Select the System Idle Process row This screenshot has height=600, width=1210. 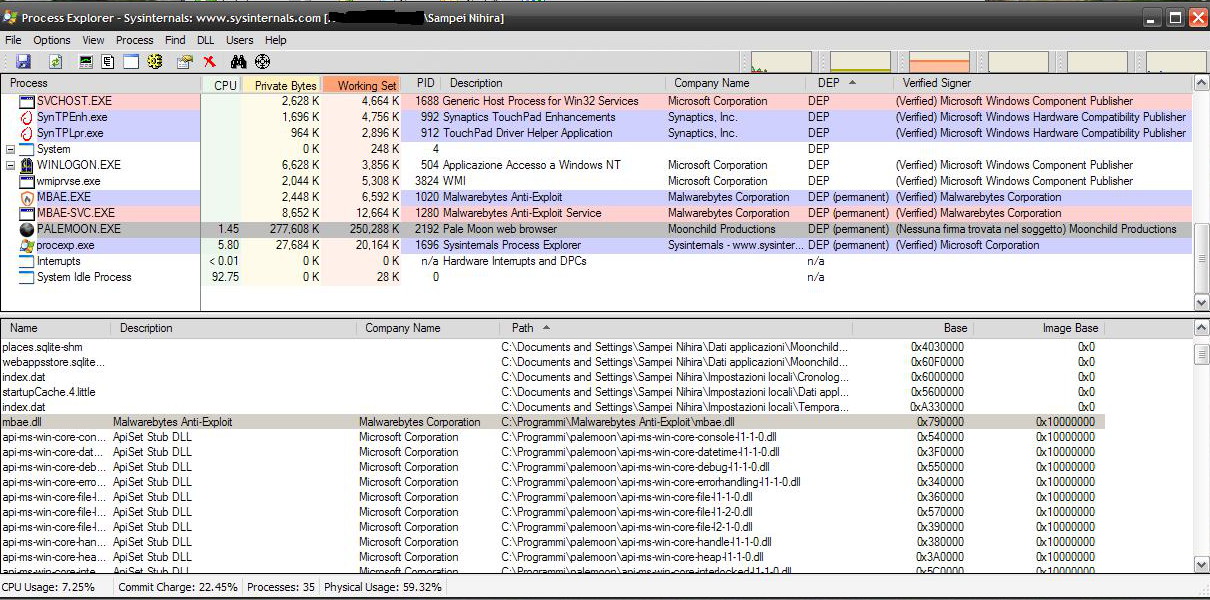596,277
